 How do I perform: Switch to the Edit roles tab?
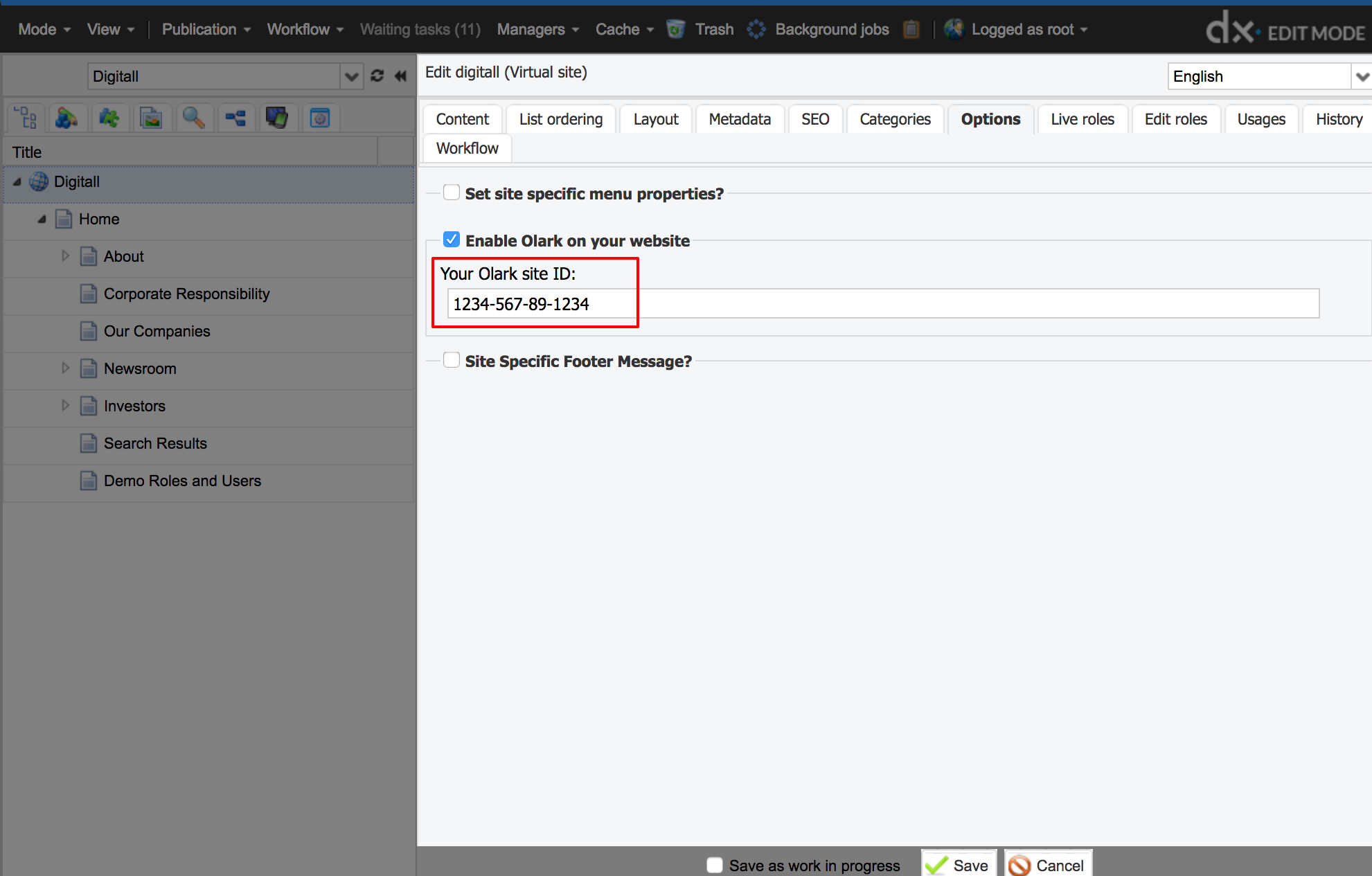pyautogui.click(x=1176, y=119)
